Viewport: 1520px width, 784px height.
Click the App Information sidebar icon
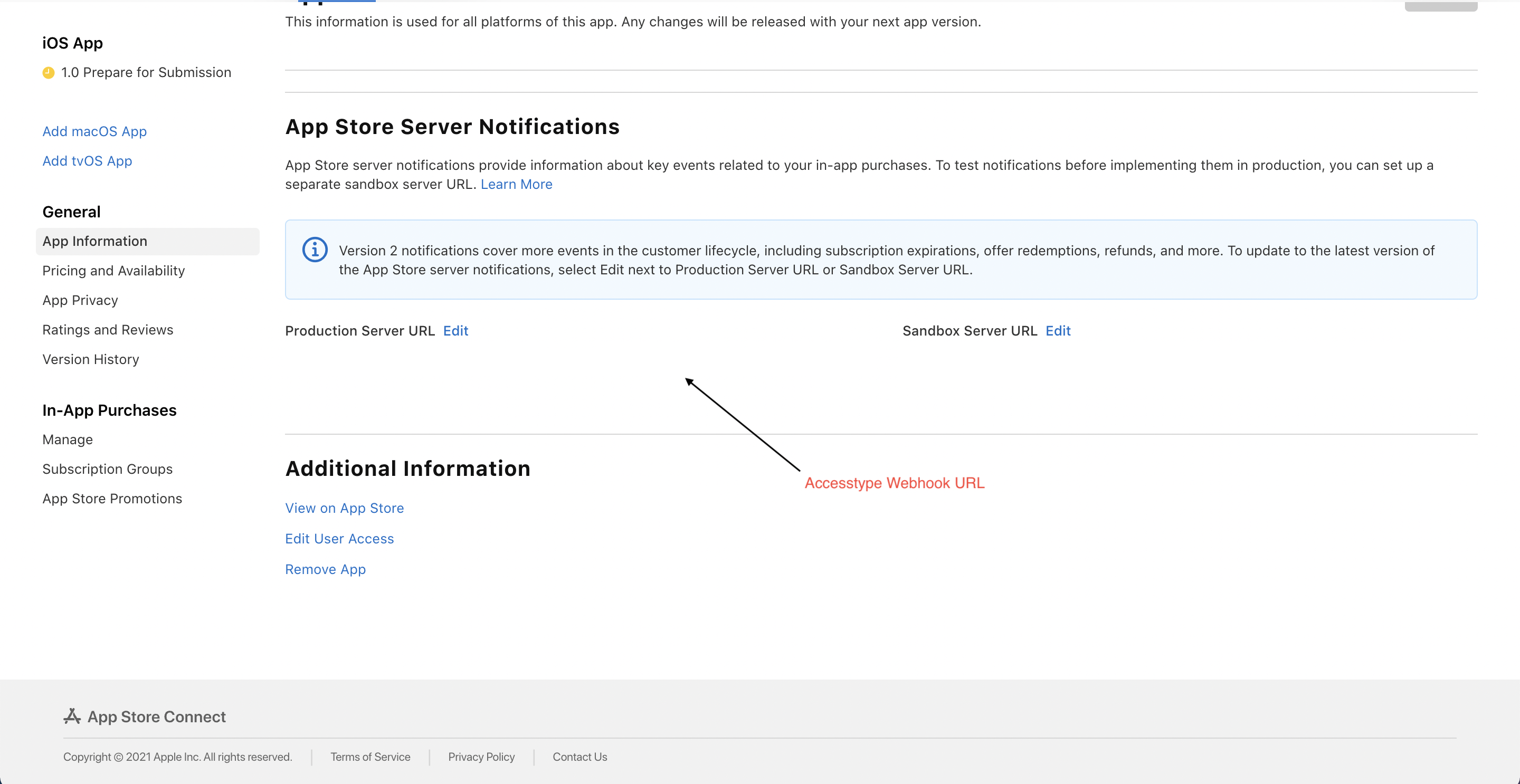[x=94, y=240]
